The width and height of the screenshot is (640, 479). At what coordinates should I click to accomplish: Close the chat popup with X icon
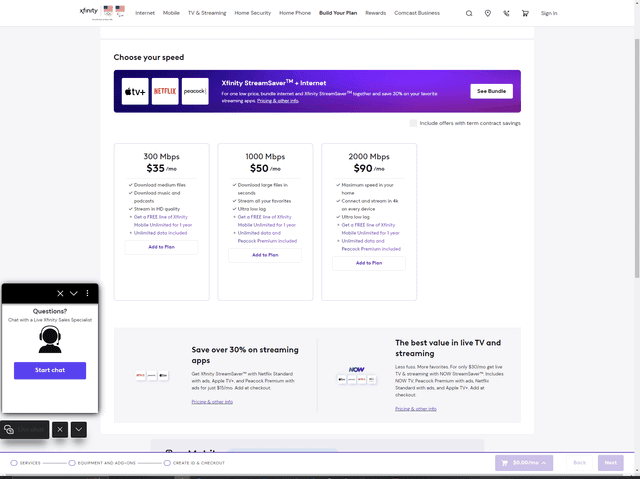point(60,293)
